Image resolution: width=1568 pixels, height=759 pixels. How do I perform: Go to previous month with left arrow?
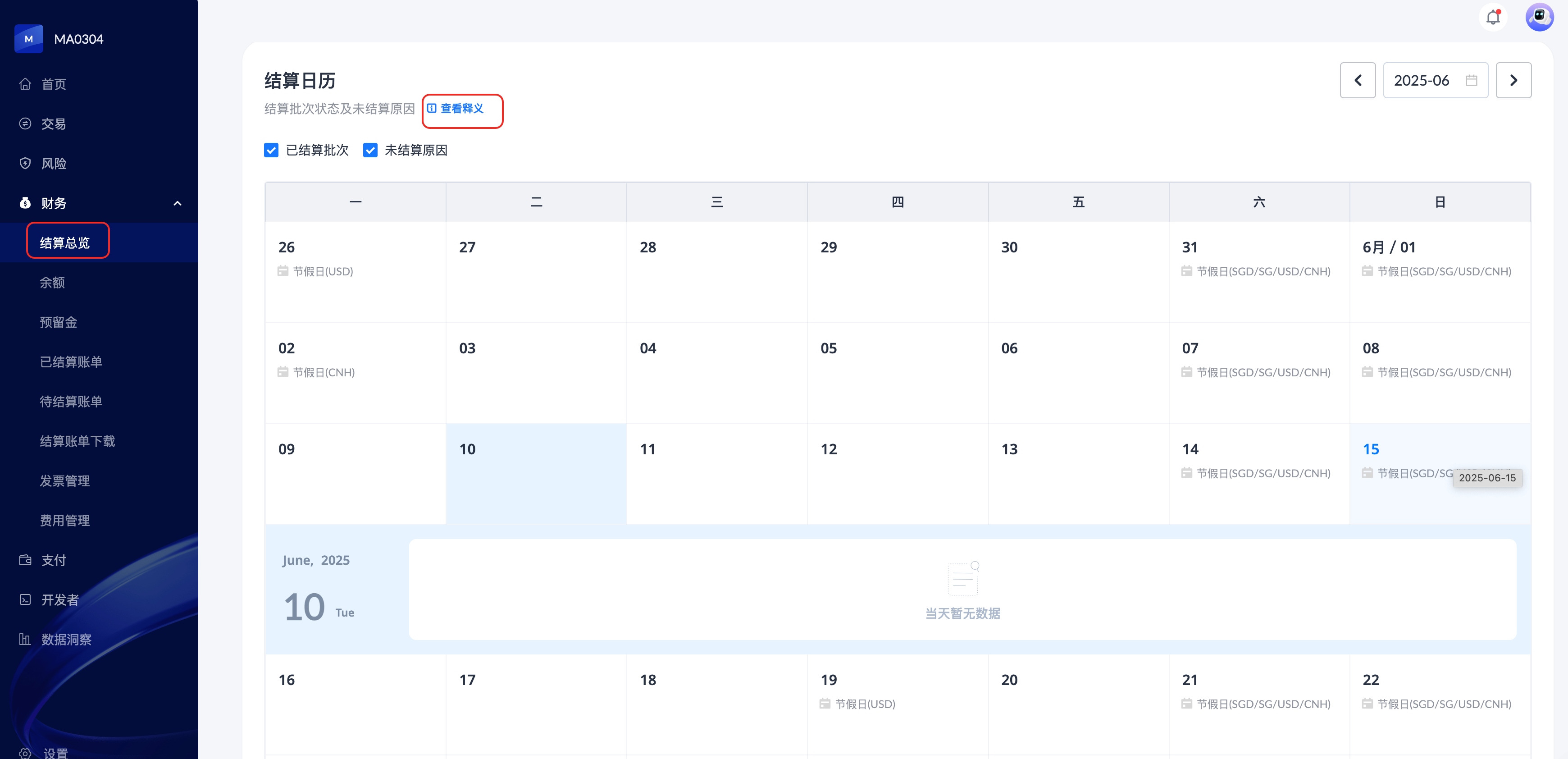[1358, 80]
